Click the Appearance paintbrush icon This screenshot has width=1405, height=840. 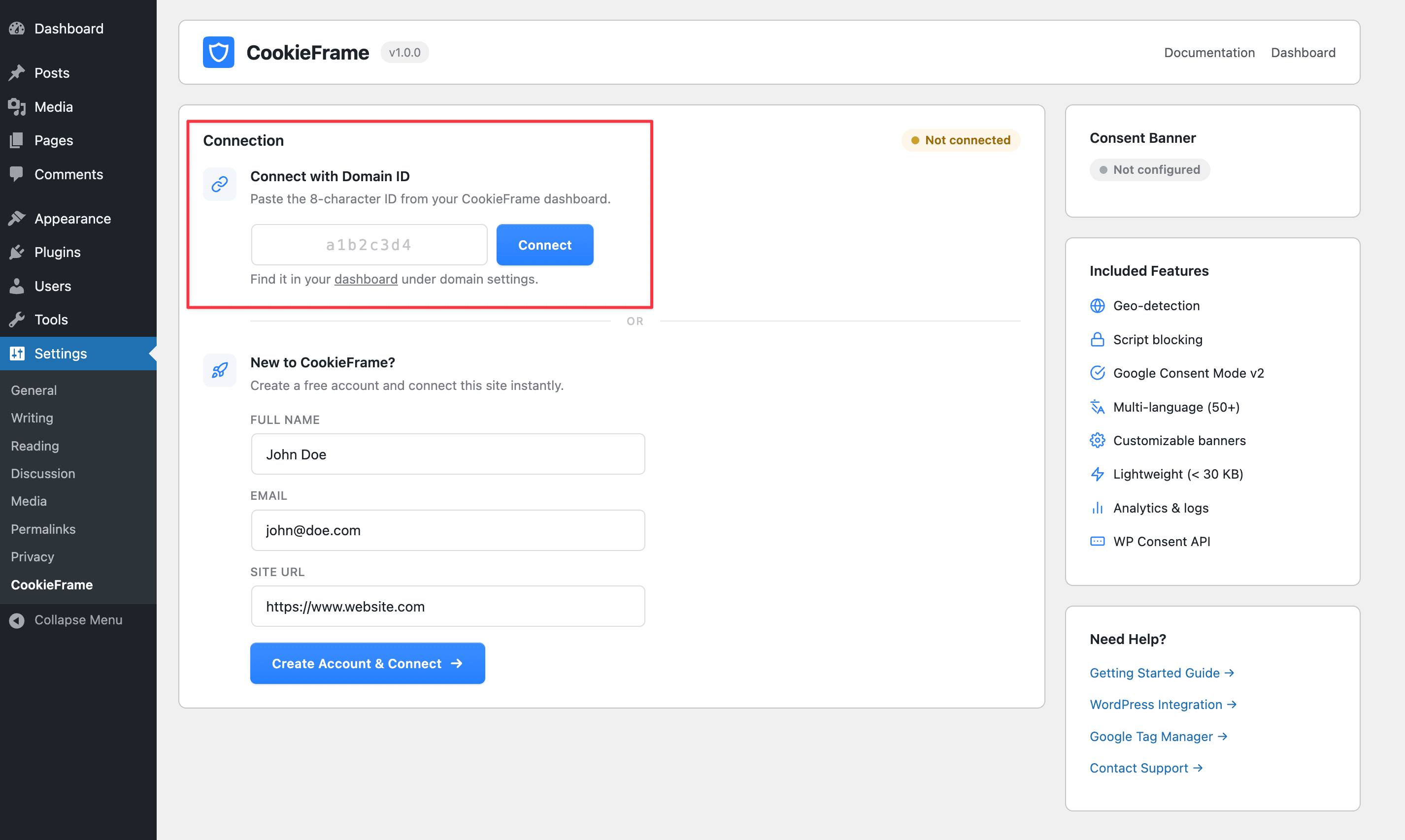pyautogui.click(x=17, y=218)
